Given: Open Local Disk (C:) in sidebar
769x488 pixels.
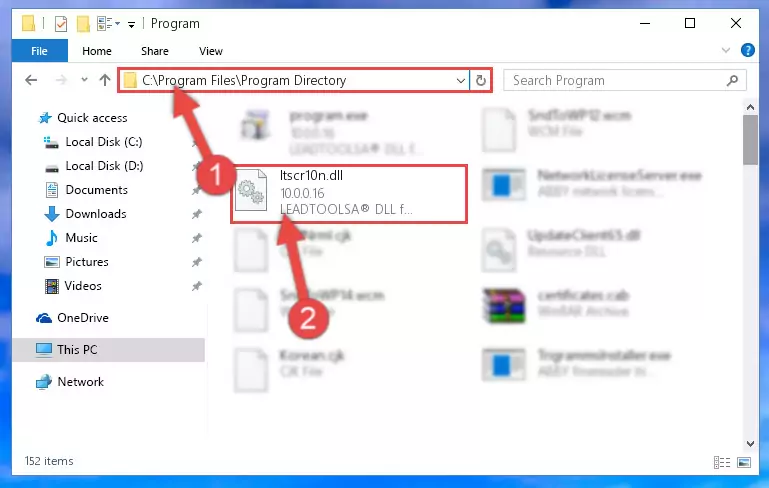Looking at the screenshot, I should 103,142.
